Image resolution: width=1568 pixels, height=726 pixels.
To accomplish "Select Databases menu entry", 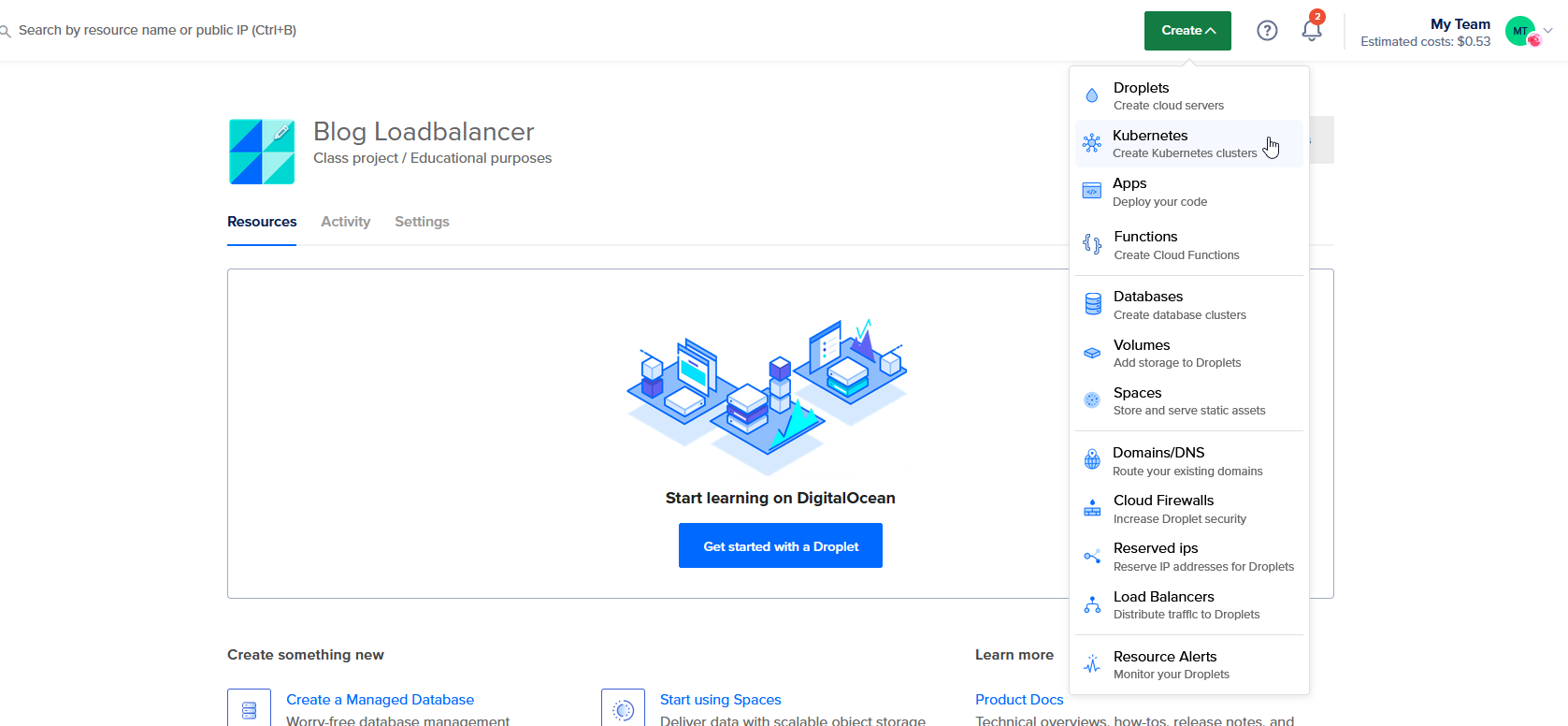I will [1189, 305].
